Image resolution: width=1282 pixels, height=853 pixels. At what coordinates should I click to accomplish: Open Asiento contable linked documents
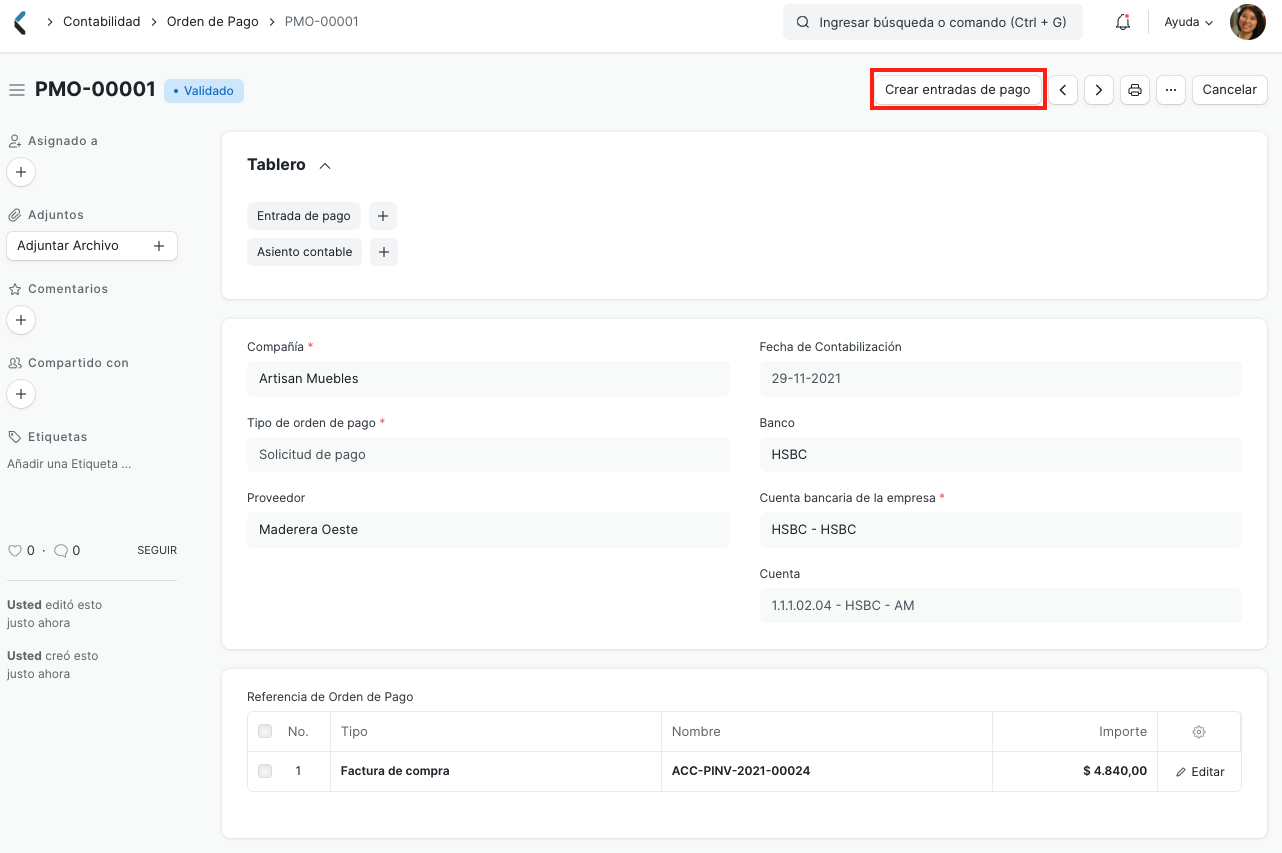click(x=304, y=252)
